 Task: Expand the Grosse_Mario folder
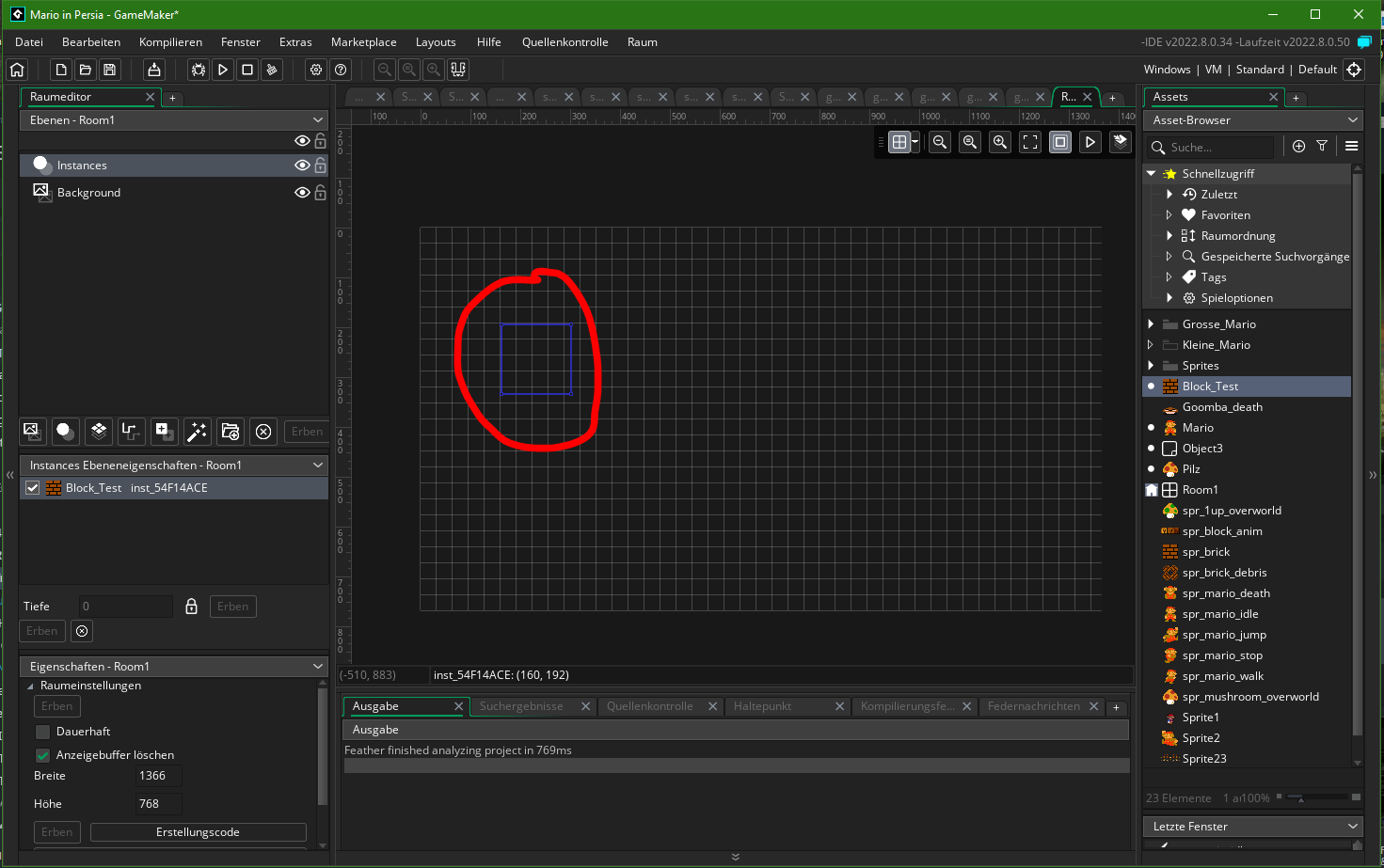click(x=1151, y=324)
